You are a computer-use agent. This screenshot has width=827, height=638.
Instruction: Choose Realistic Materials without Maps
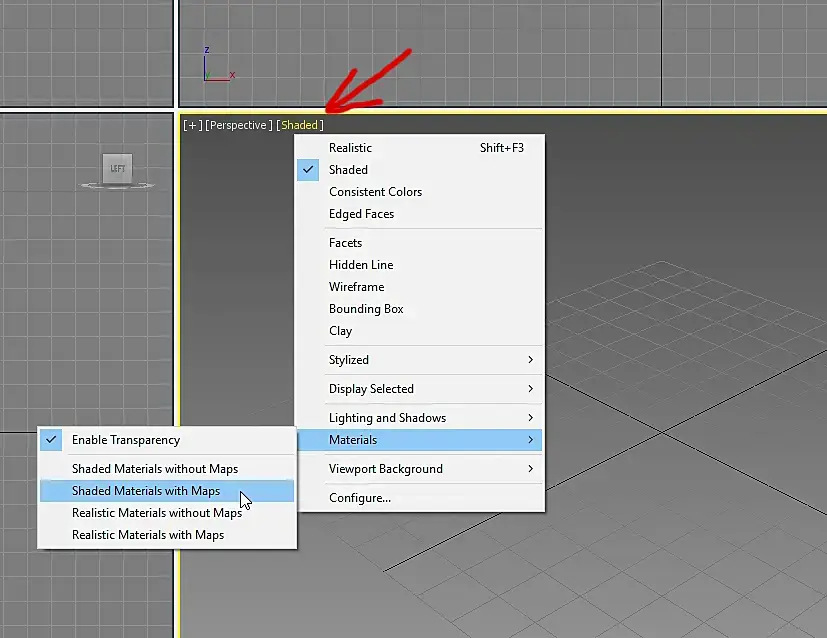click(x=167, y=513)
